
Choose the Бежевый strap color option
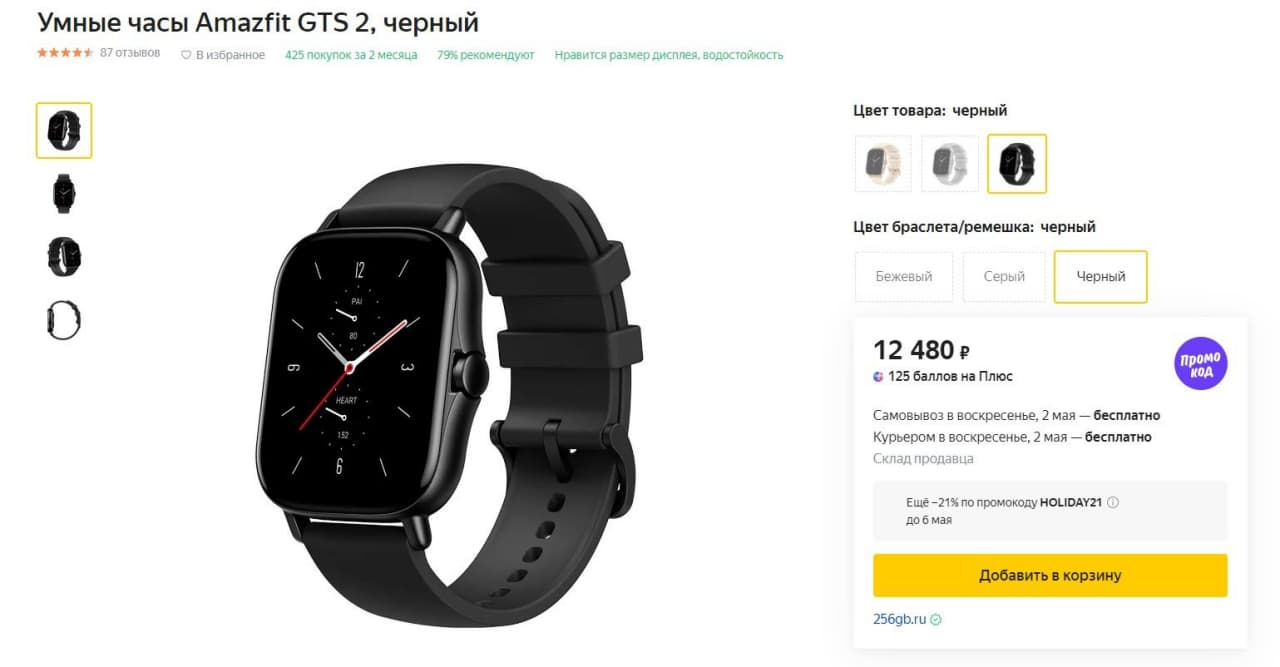tap(904, 276)
